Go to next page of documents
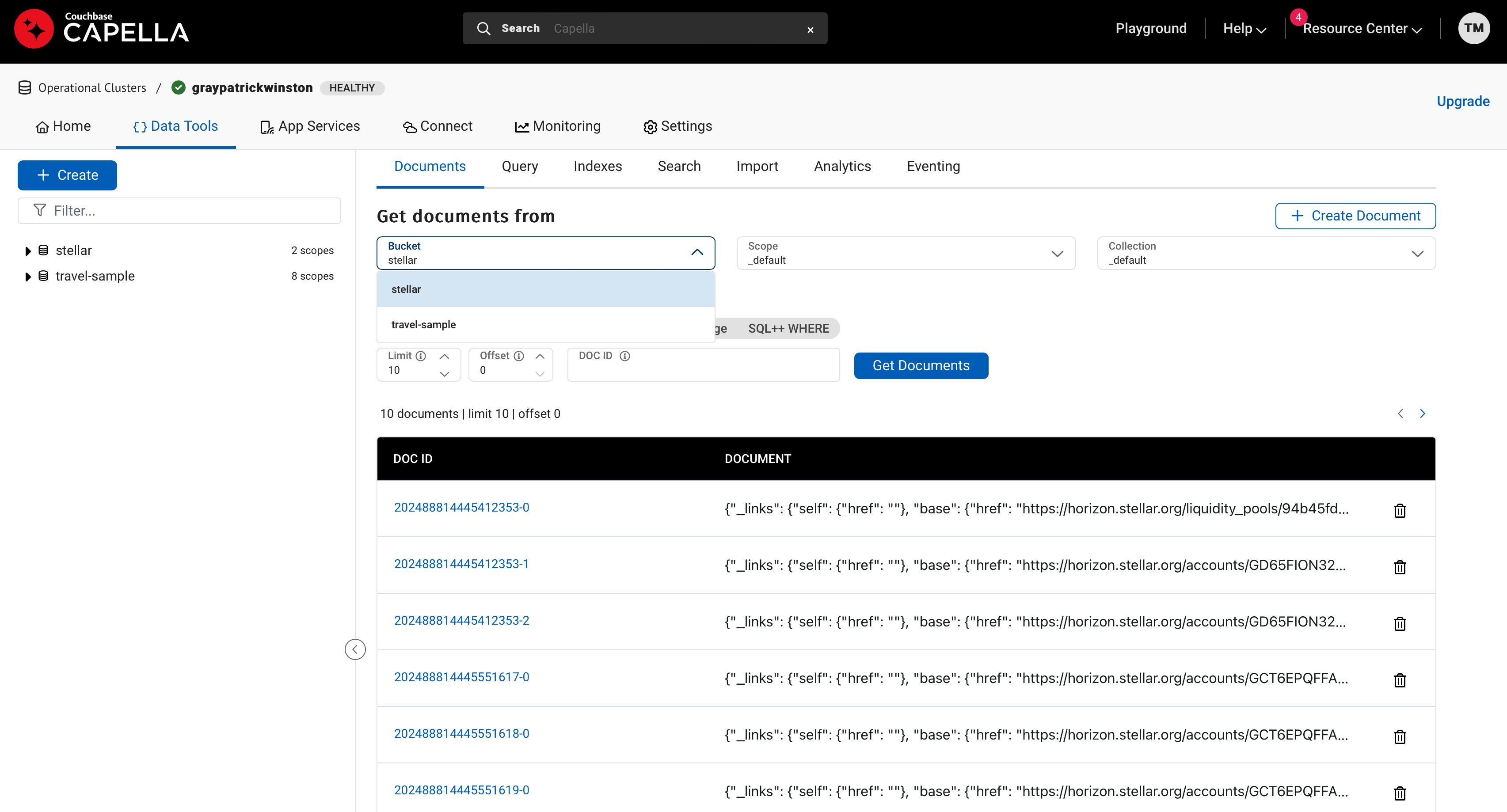1507x812 pixels. (1422, 414)
